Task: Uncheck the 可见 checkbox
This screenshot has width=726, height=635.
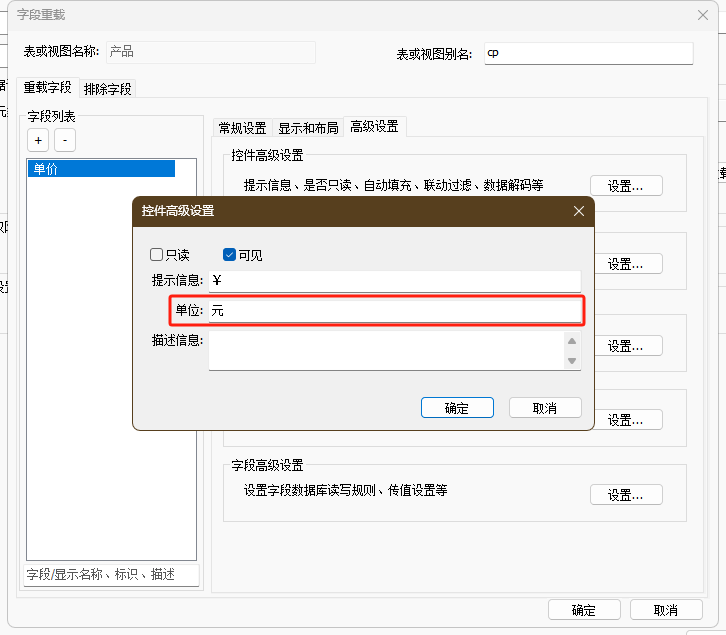Action: point(229,255)
